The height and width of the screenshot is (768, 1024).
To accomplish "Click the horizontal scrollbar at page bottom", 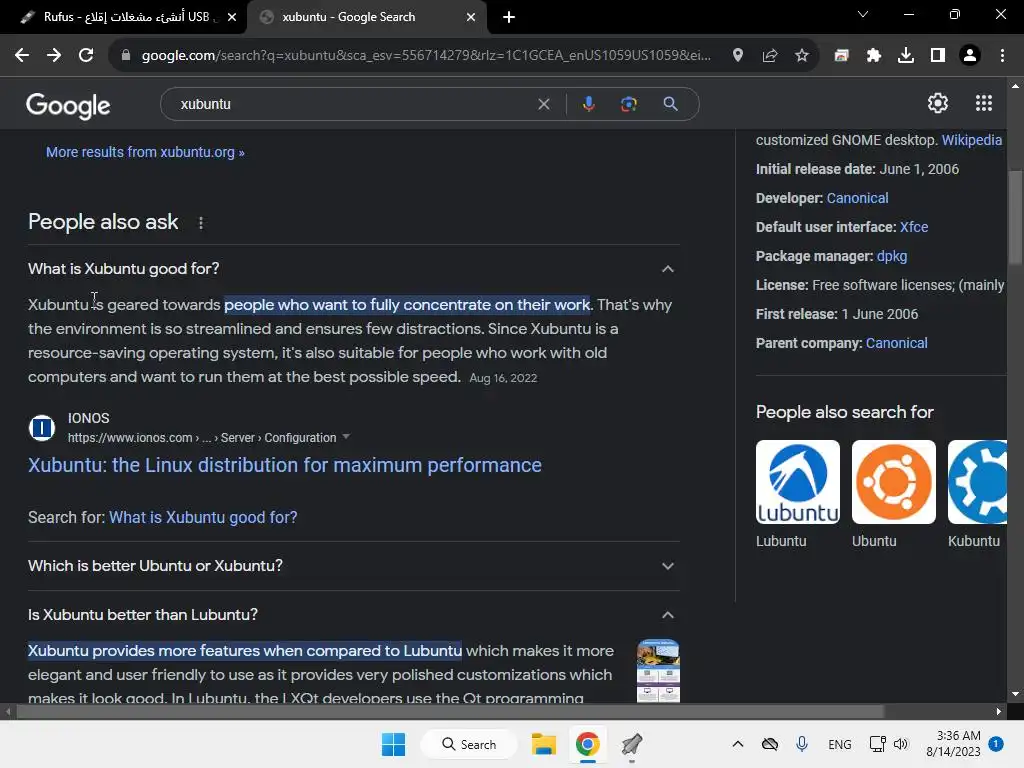I will (449, 711).
